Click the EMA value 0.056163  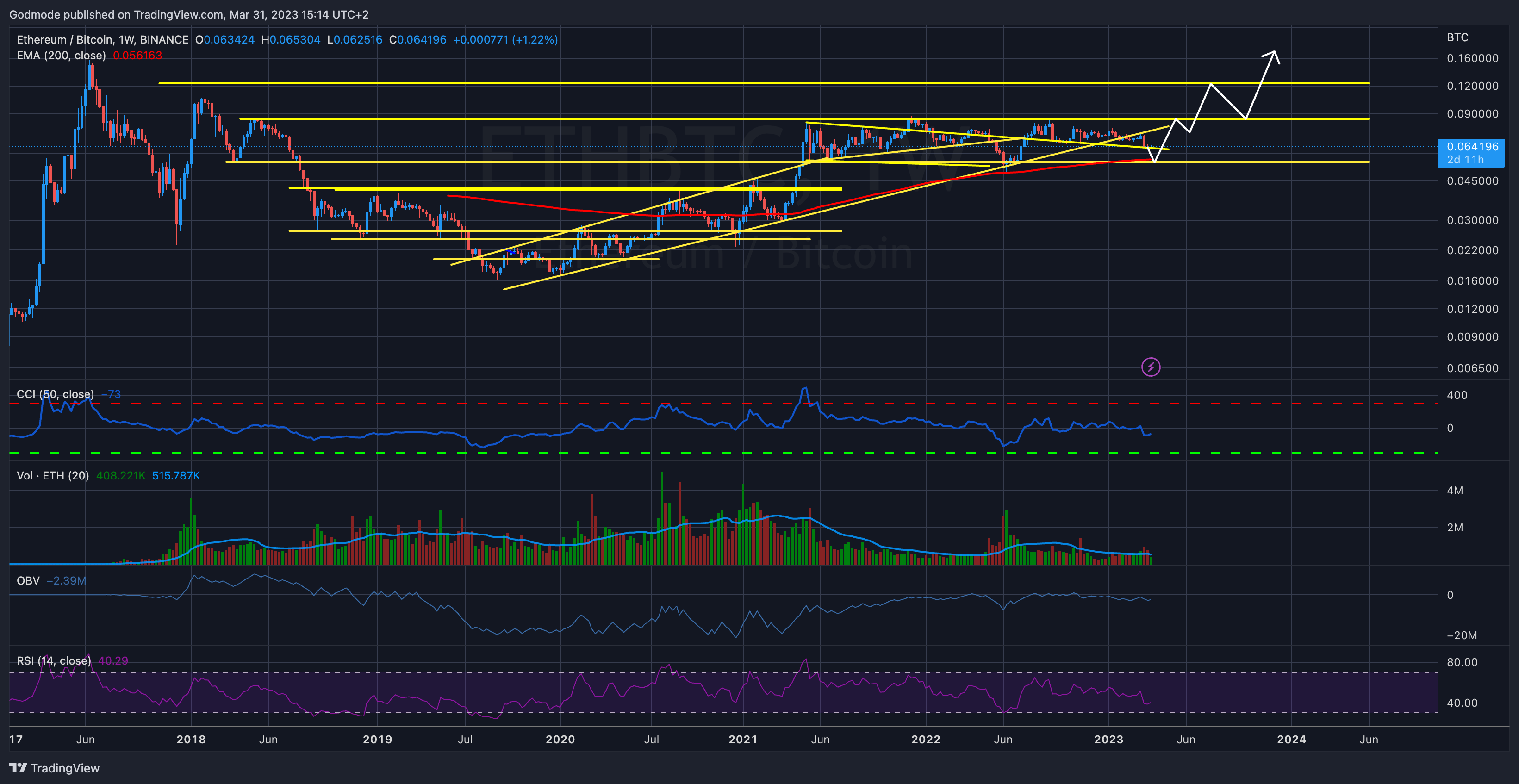(x=137, y=56)
